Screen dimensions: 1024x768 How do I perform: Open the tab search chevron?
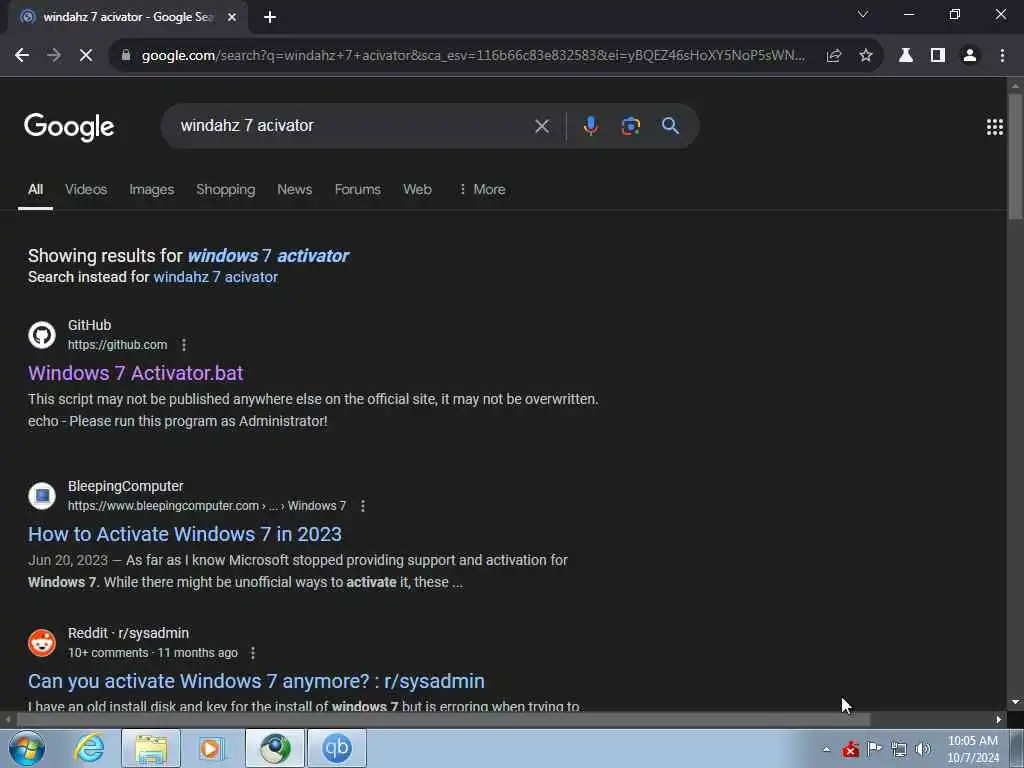(x=863, y=14)
